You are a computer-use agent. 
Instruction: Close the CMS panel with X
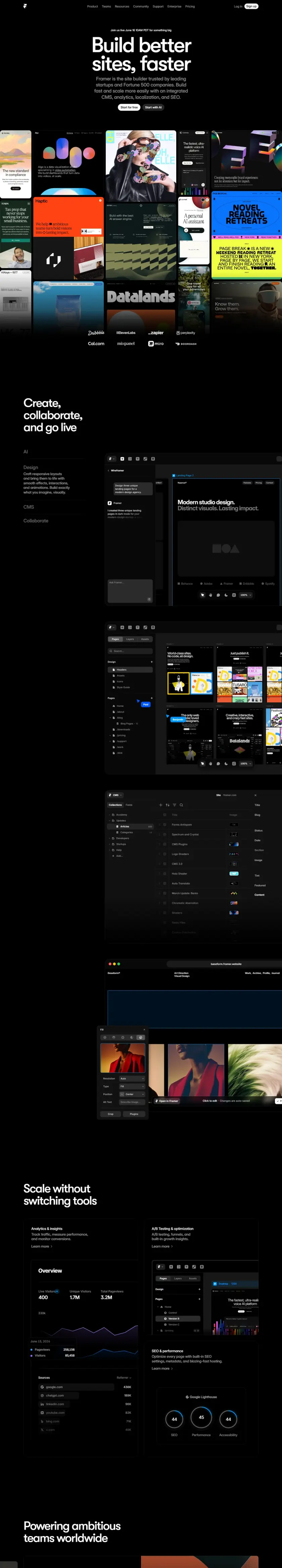tap(255, 795)
